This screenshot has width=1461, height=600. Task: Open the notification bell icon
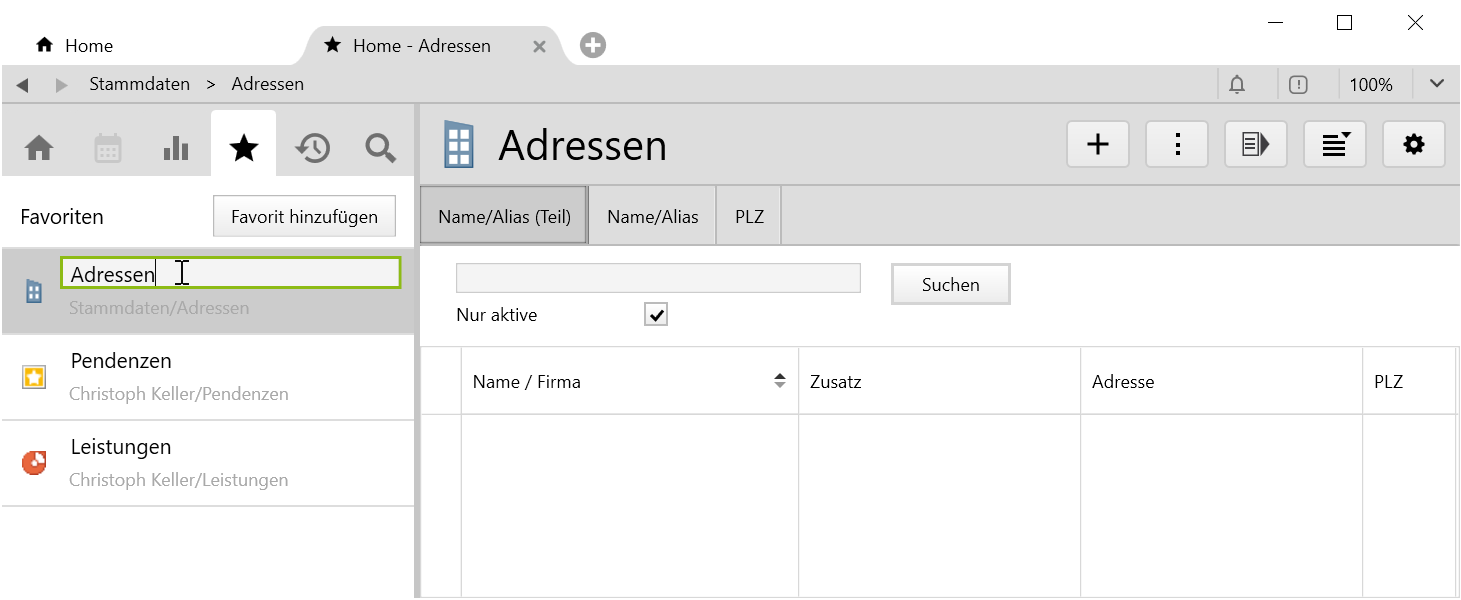point(1237,85)
